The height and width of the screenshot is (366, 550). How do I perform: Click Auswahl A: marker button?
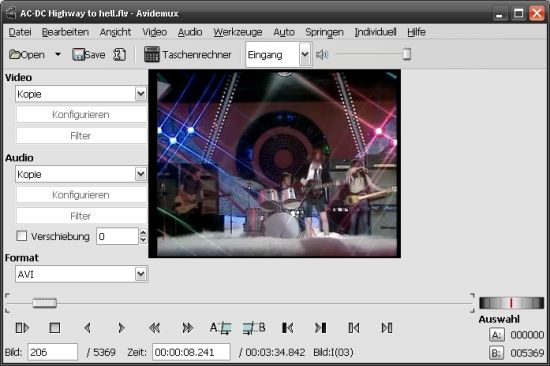[x=497, y=335]
